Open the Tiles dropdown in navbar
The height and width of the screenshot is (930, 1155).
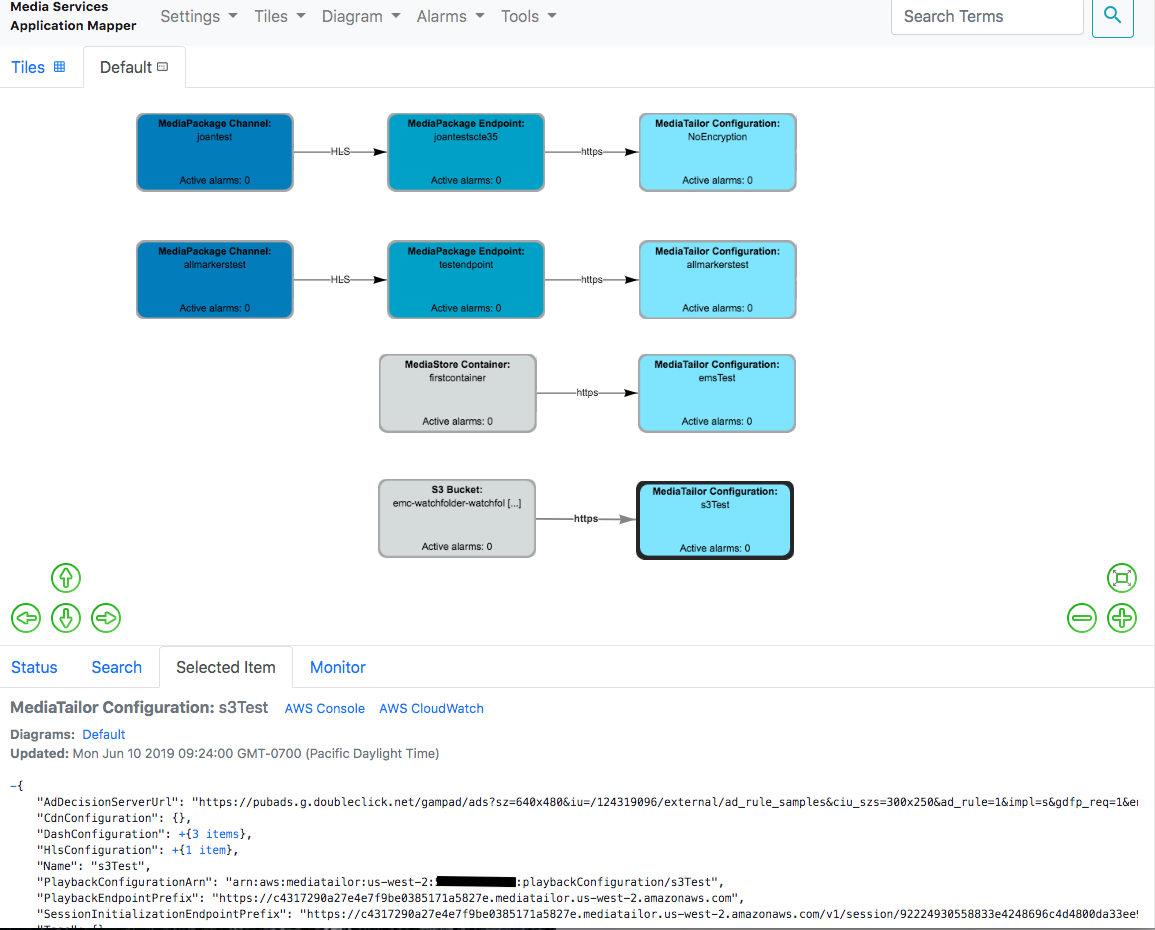280,16
